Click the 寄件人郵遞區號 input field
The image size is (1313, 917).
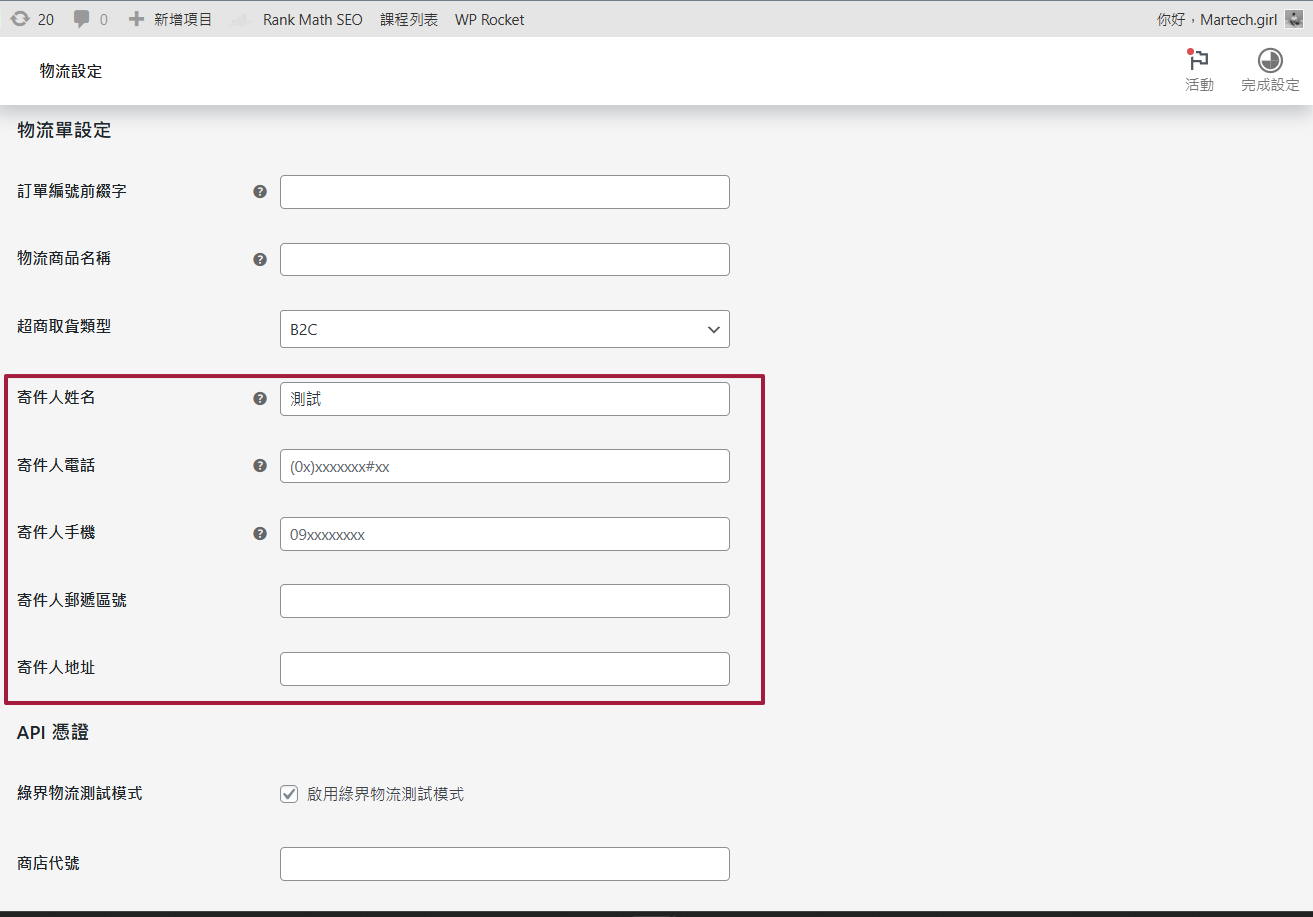(504, 601)
